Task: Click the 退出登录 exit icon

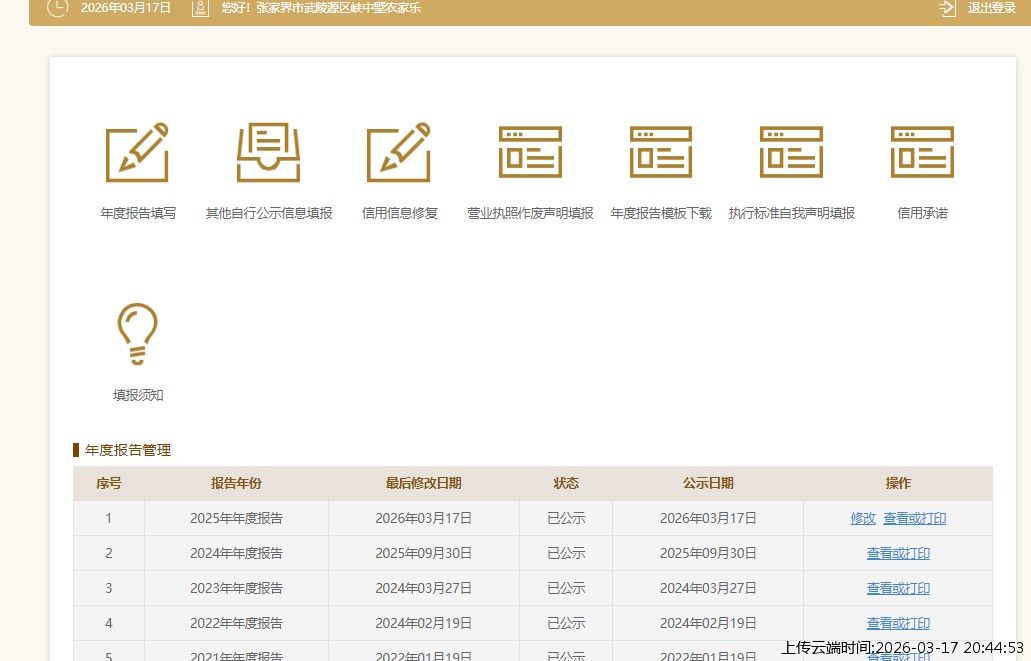Action: pyautogui.click(x=947, y=8)
